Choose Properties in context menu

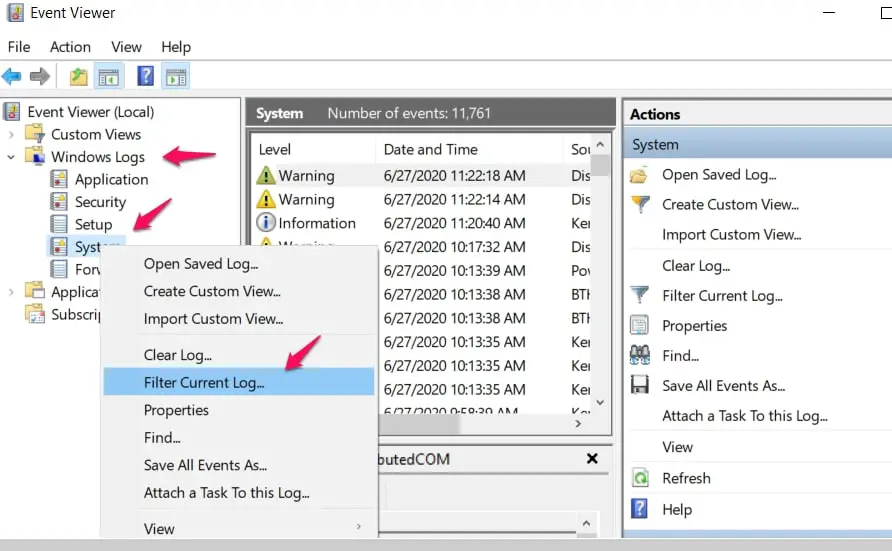pyautogui.click(x=239, y=410)
